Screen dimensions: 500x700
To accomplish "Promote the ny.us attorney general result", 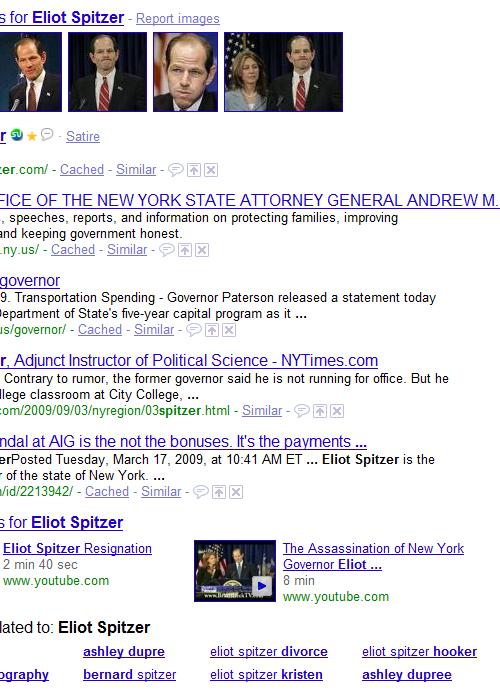I will (185, 250).
